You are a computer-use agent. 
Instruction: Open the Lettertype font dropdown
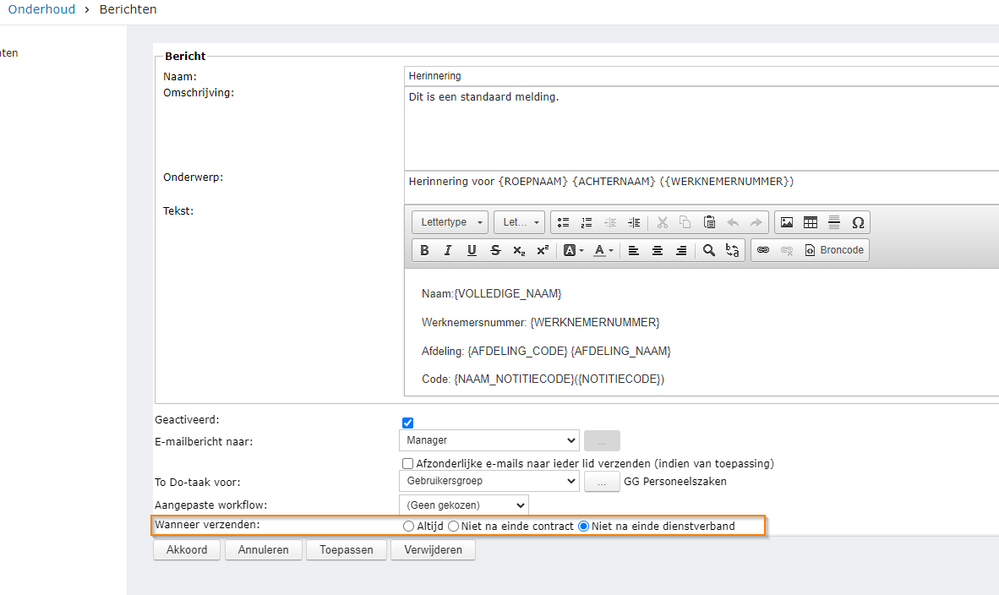point(450,222)
